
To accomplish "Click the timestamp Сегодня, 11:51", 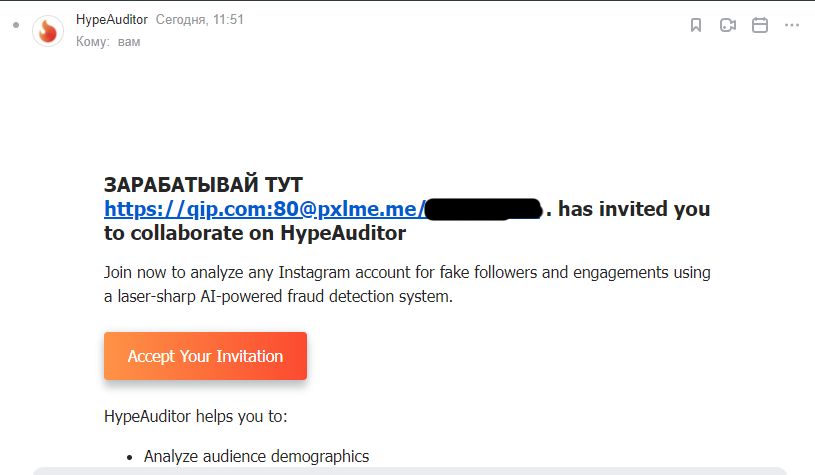I will pos(199,20).
